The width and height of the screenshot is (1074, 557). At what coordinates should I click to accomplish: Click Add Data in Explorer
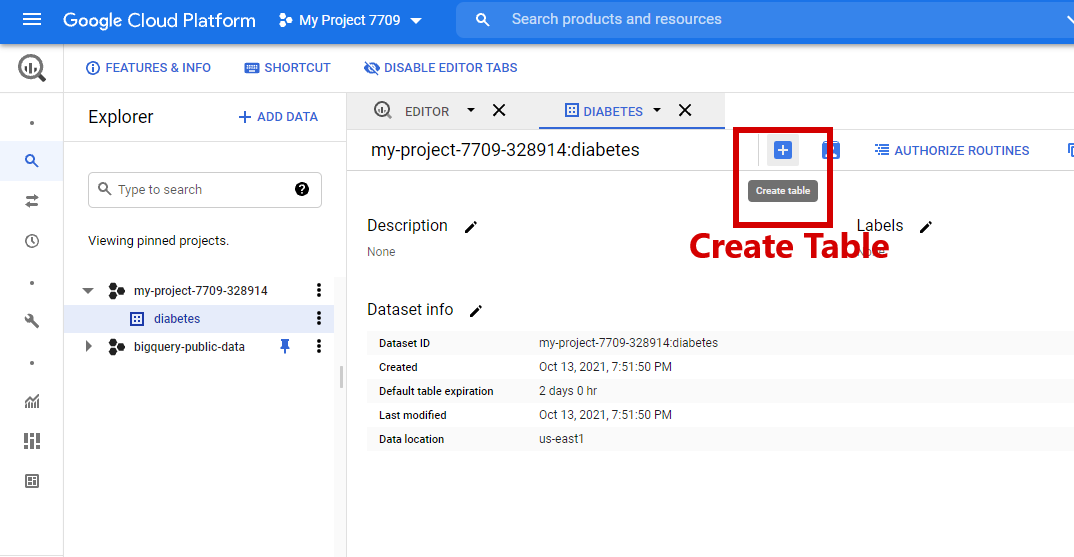click(278, 117)
